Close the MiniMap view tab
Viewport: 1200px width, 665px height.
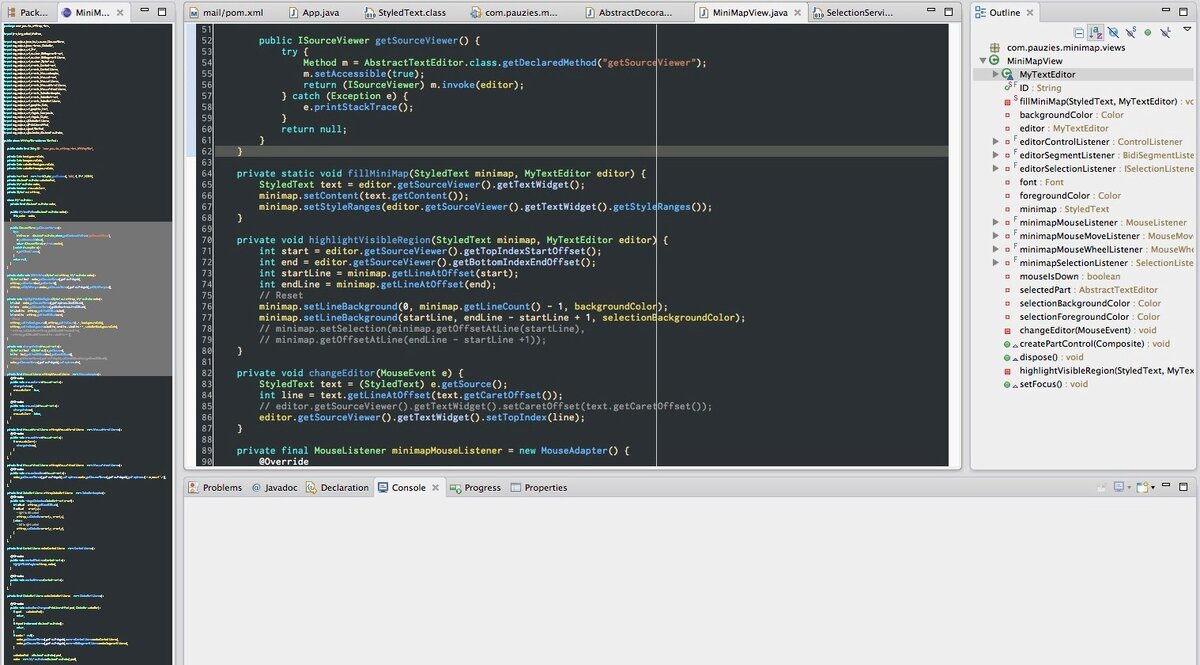[x=120, y=13]
